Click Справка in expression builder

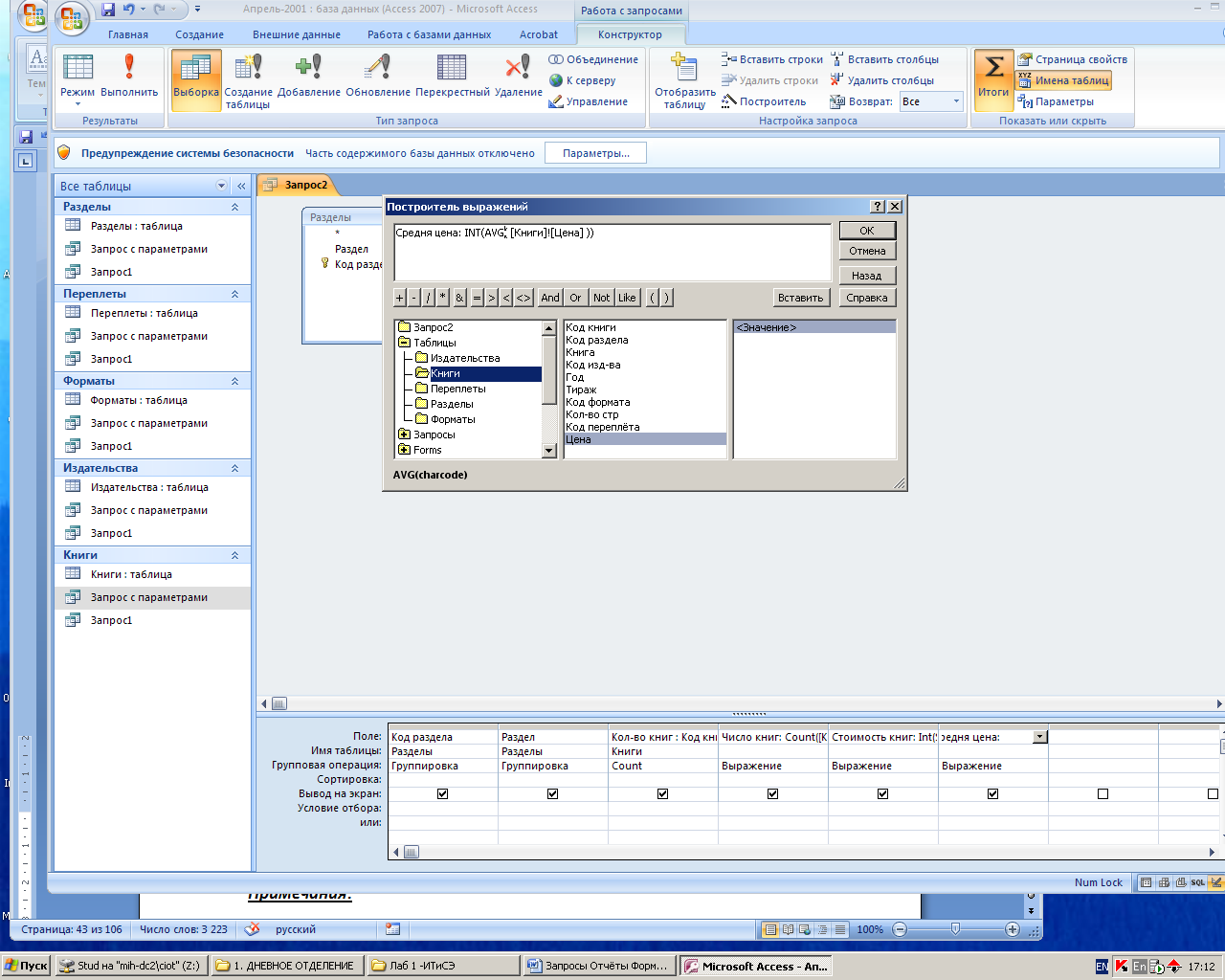click(867, 298)
